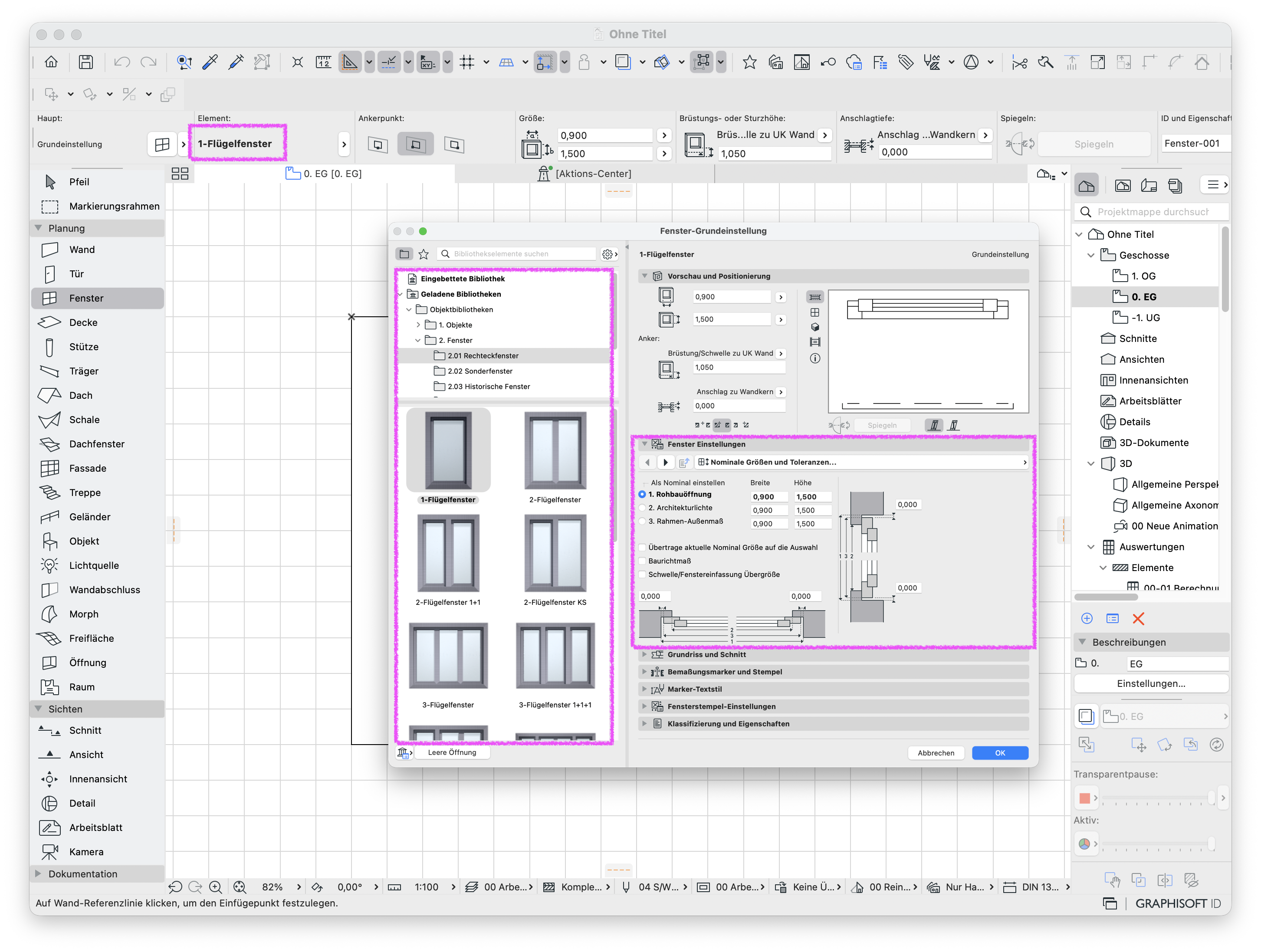Open Nominale Größen und Toleranzen dropdown
Screen dimensions: 1261x952
click(x=862, y=463)
